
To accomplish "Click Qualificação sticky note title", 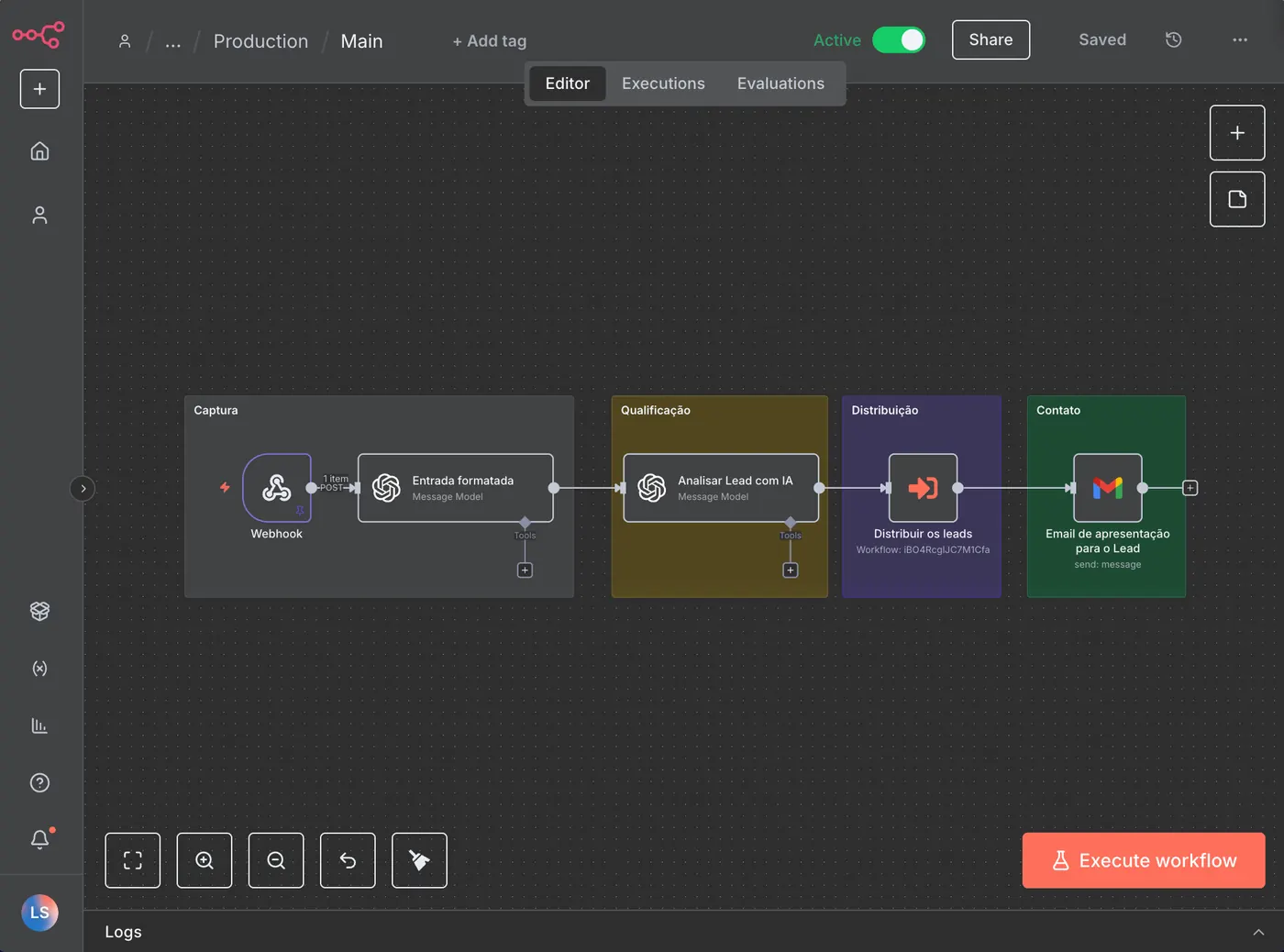I will point(656,411).
